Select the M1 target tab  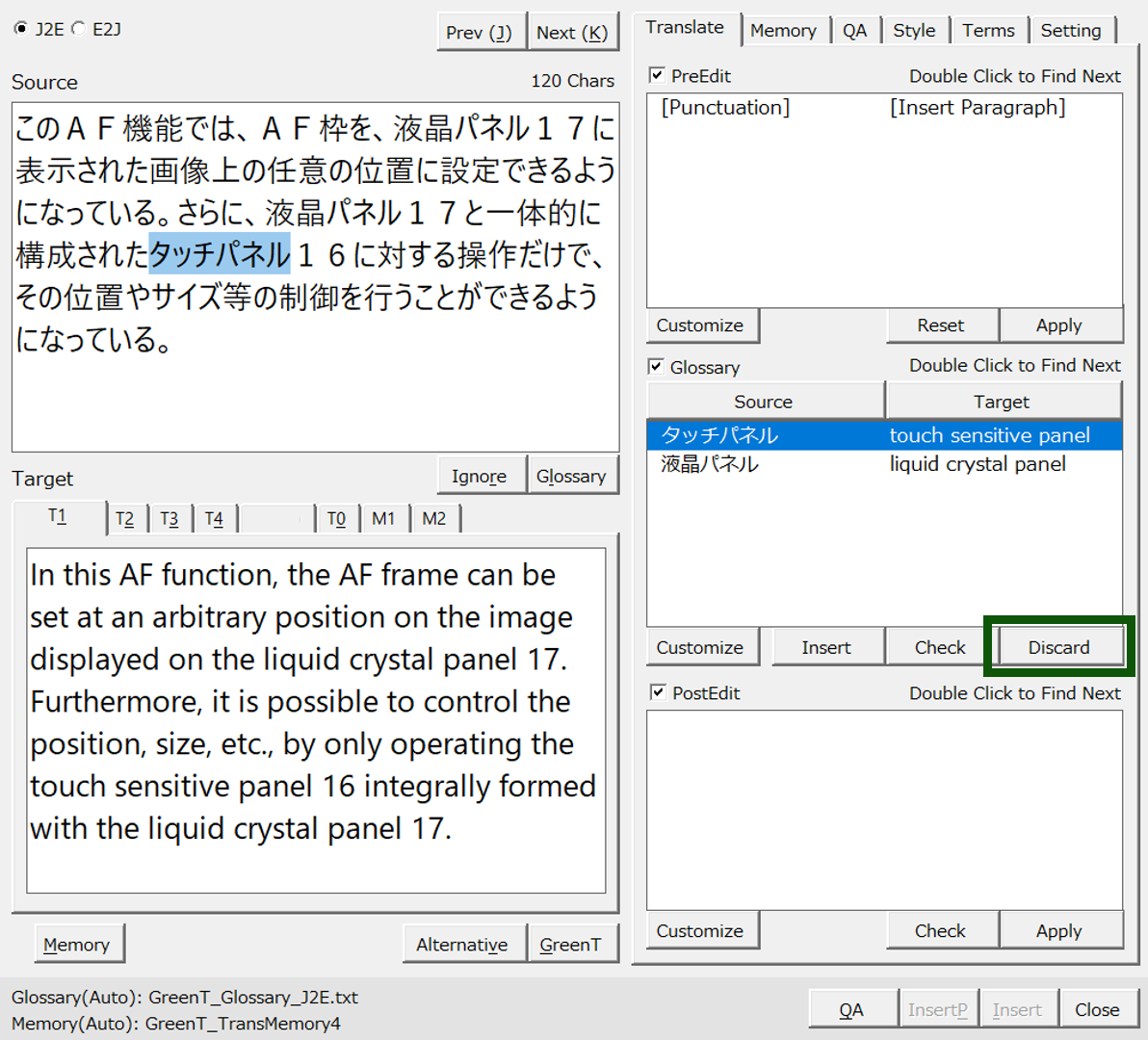tap(383, 519)
